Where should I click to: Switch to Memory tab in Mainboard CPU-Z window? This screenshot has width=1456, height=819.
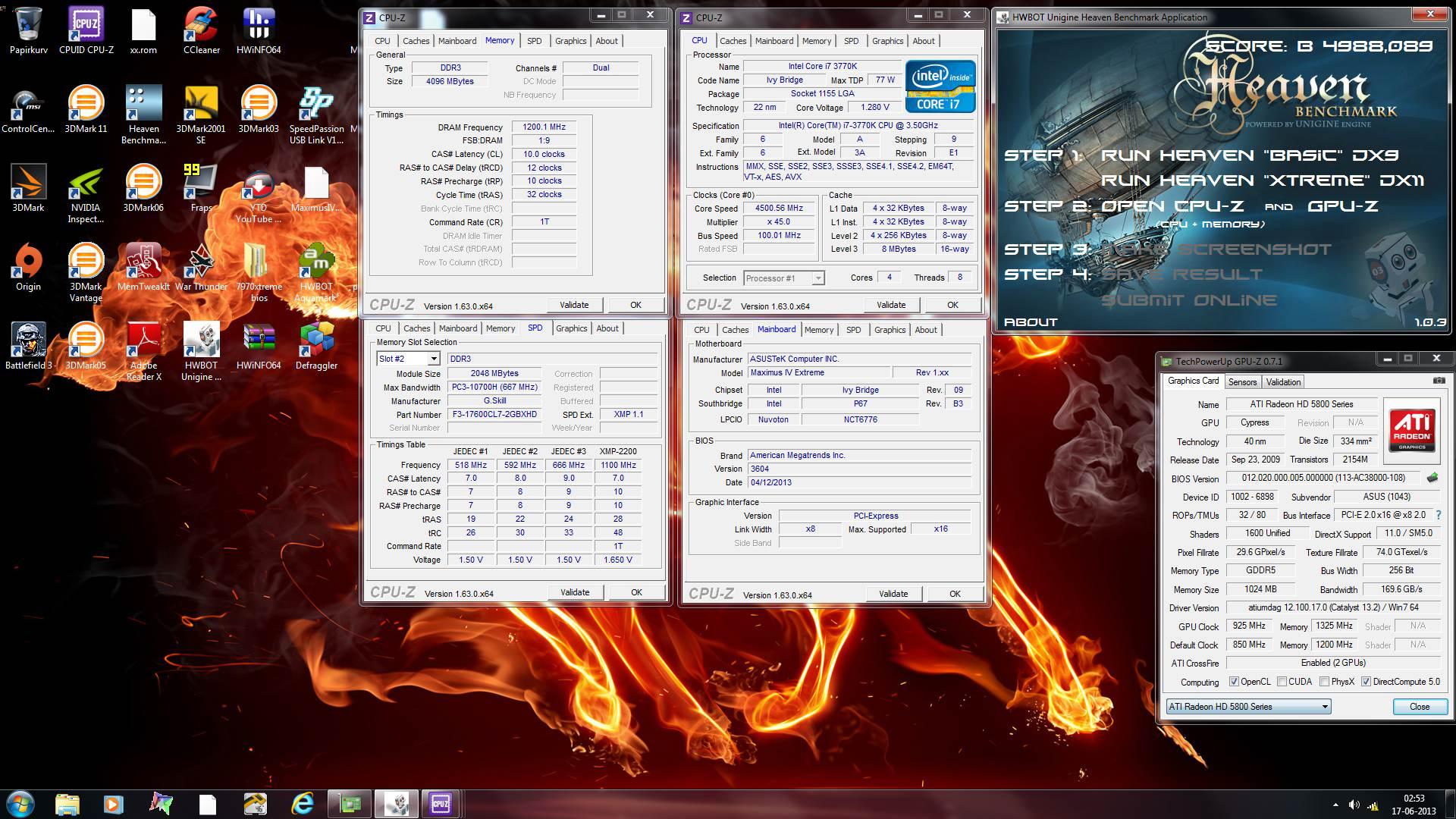point(819,330)
